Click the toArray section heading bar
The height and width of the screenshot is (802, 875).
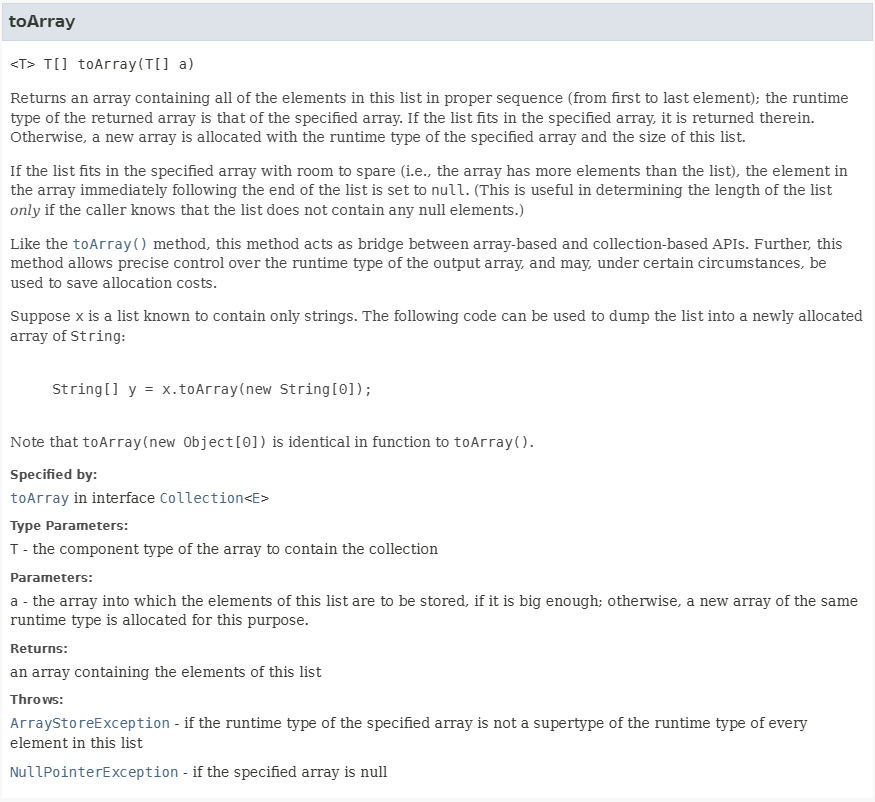click(x=438, y=22)
